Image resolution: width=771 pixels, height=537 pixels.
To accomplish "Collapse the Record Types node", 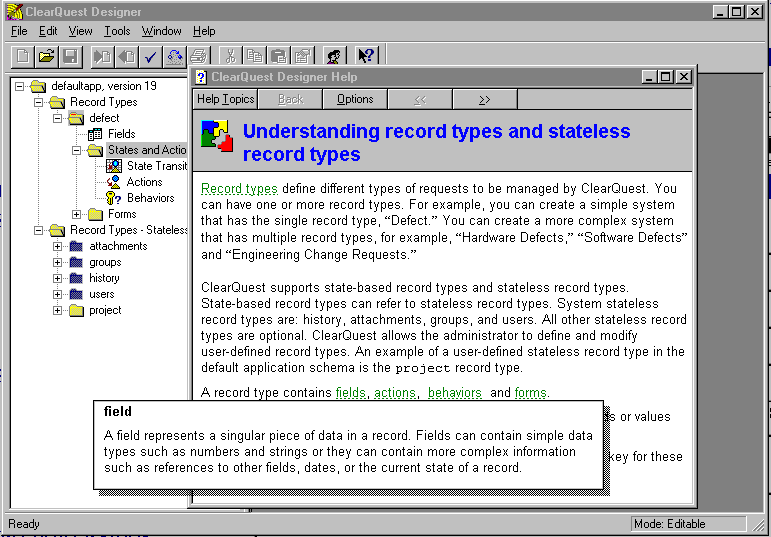I will click(x=38, y=102).
